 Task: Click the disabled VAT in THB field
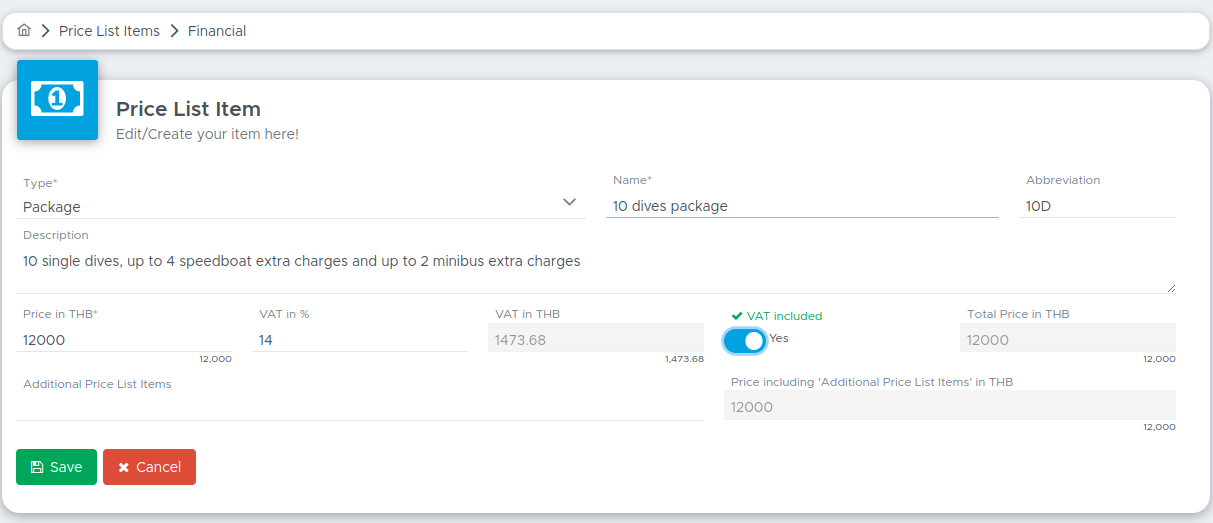point(596,338)
